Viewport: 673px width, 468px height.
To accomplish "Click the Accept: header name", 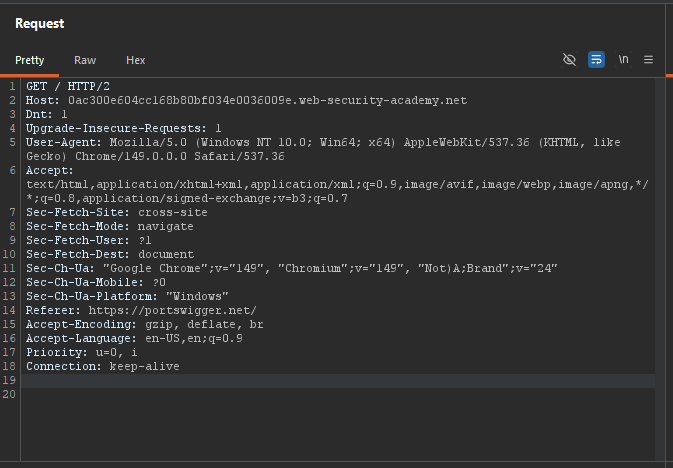I will point(50,170).
